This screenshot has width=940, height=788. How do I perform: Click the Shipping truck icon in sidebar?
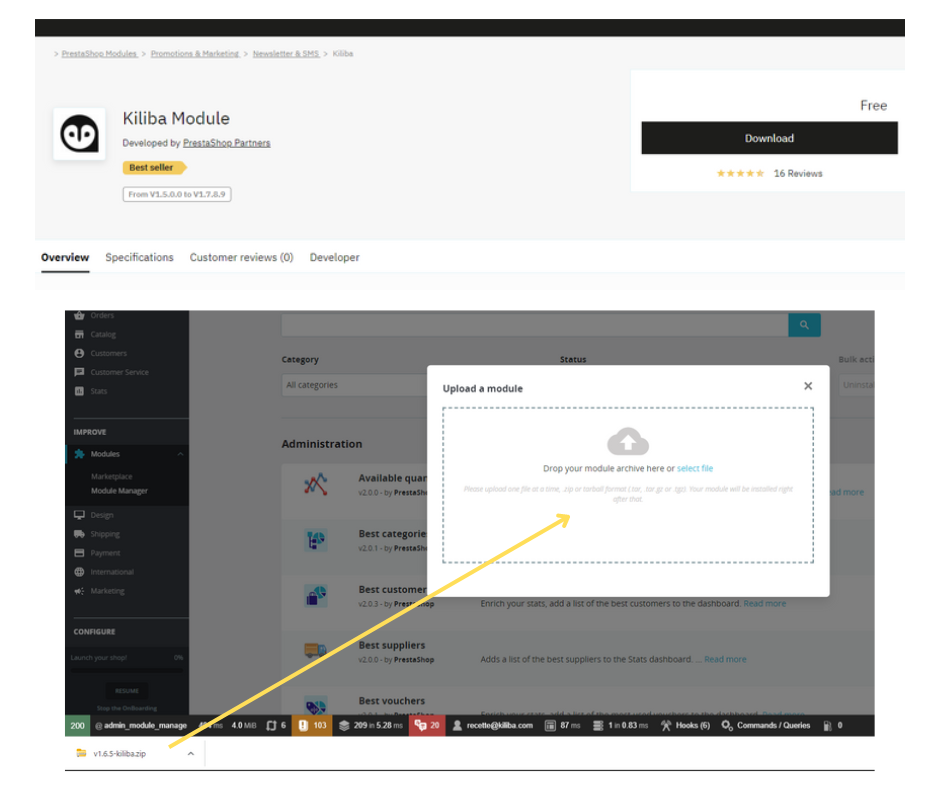(x=79, y=534)
